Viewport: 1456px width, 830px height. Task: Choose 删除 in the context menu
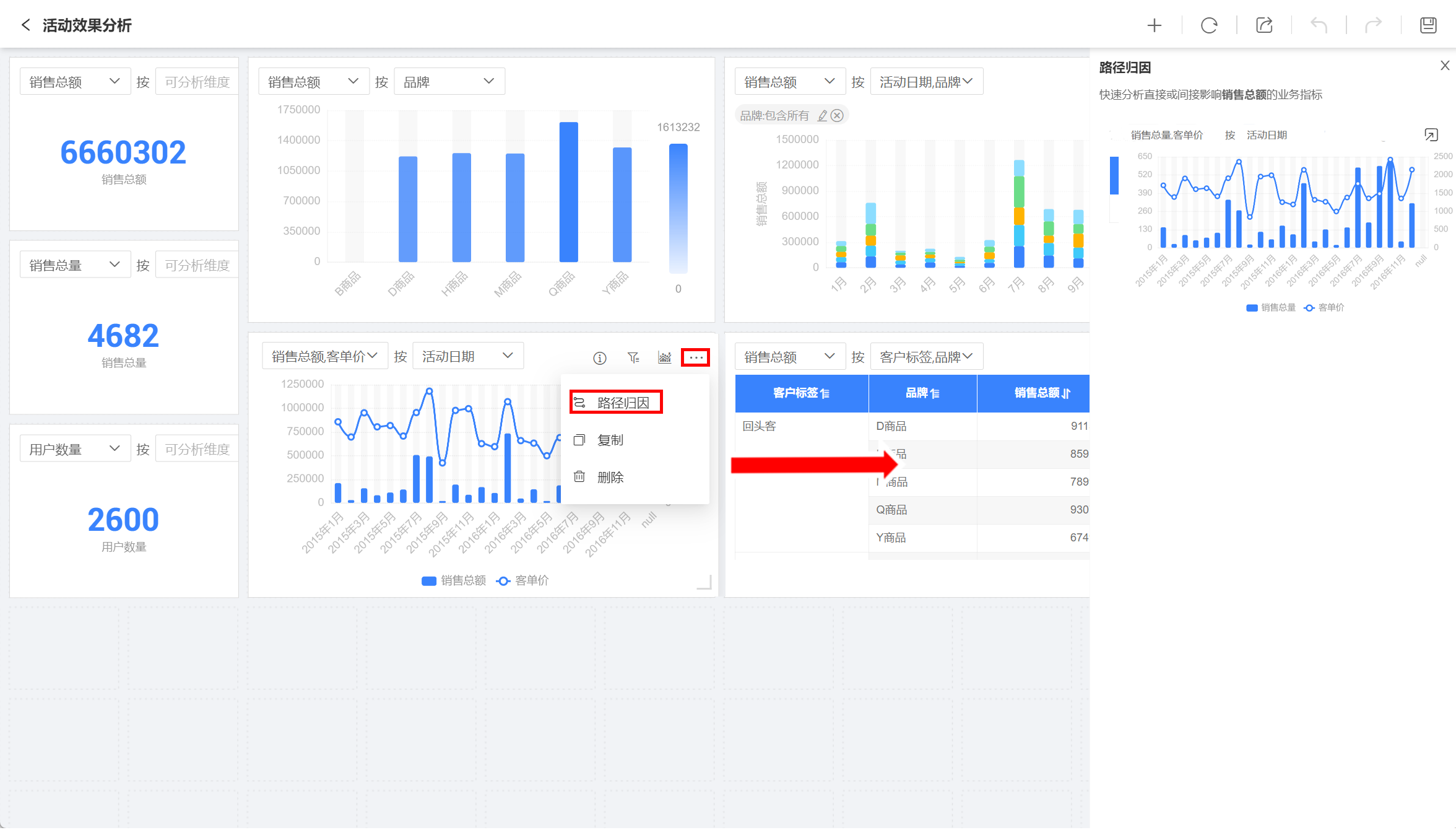(610, 478)
